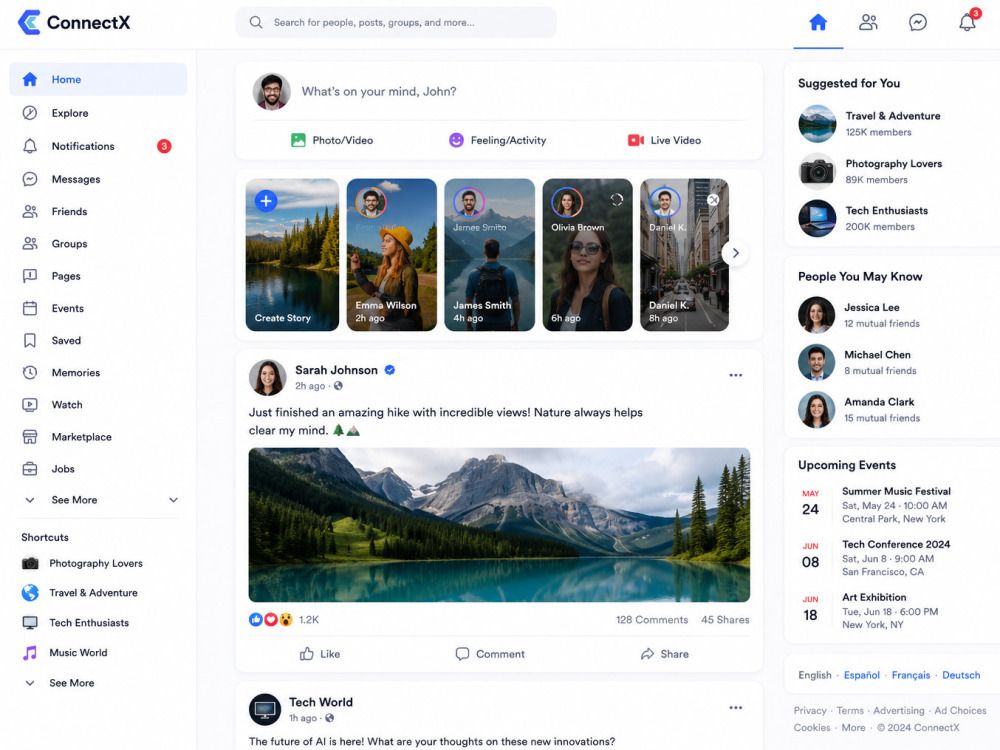
Task: Open the Marketplace storefront icon
Action: coord(30,437)
